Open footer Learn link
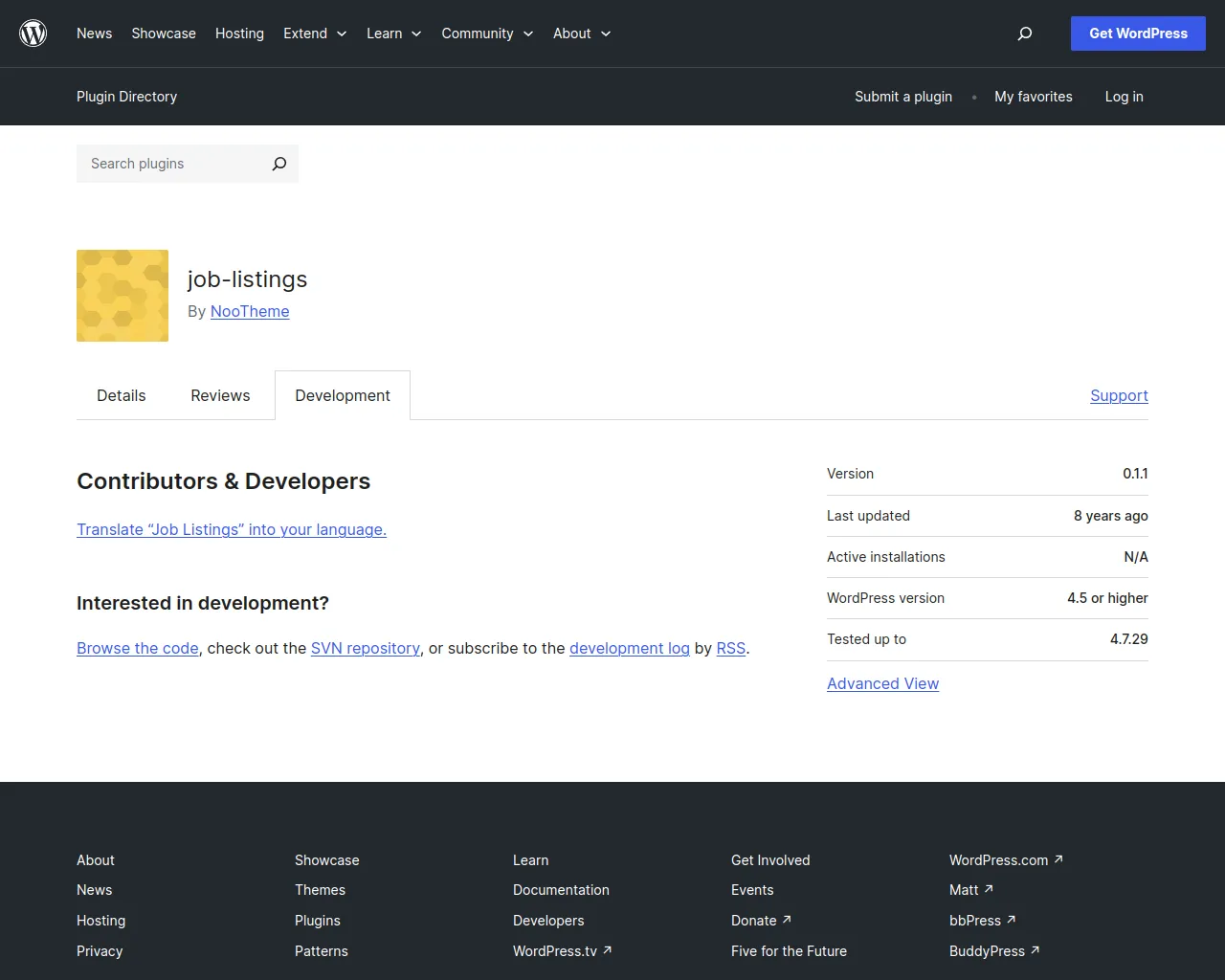 pyautogui.click(x=530, y=860)
